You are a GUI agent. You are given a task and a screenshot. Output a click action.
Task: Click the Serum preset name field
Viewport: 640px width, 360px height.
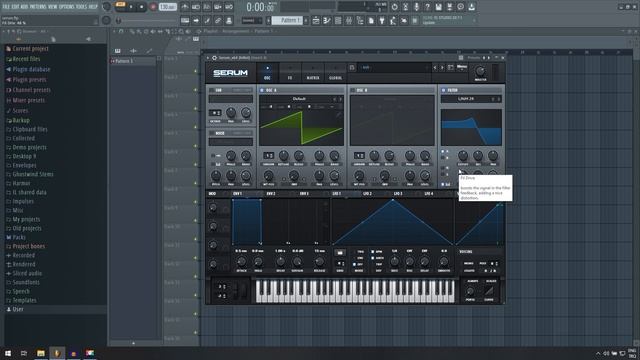pos(395,68)
